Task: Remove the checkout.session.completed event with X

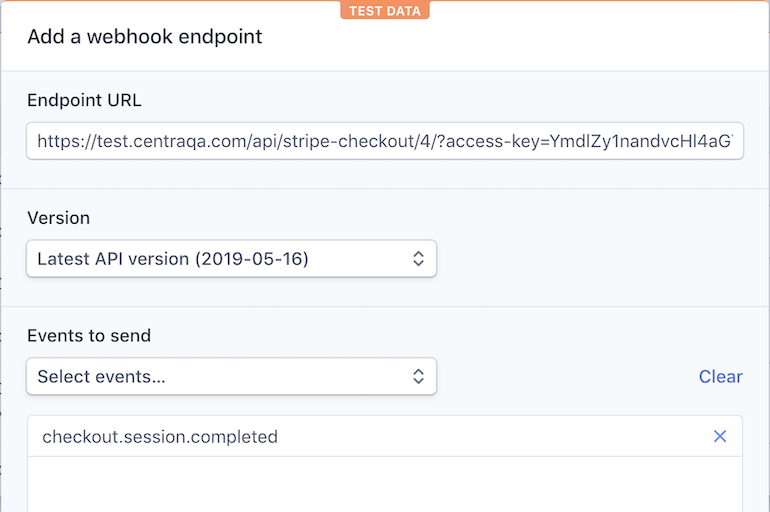Action: [720, 437]
